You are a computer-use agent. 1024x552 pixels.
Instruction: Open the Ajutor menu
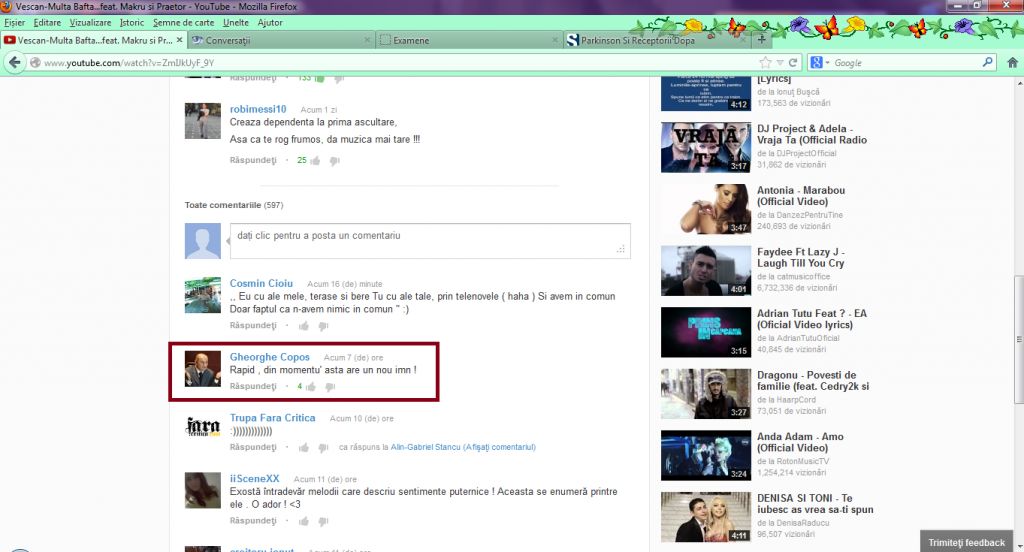coord(270,22)
